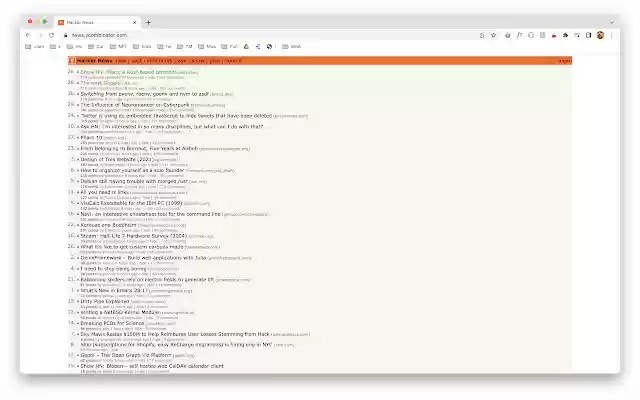Image resolution: width=640 pixels, height=400 pixels.
Task: Open Chrome's three-dot menu
Action: coord(611,36)
